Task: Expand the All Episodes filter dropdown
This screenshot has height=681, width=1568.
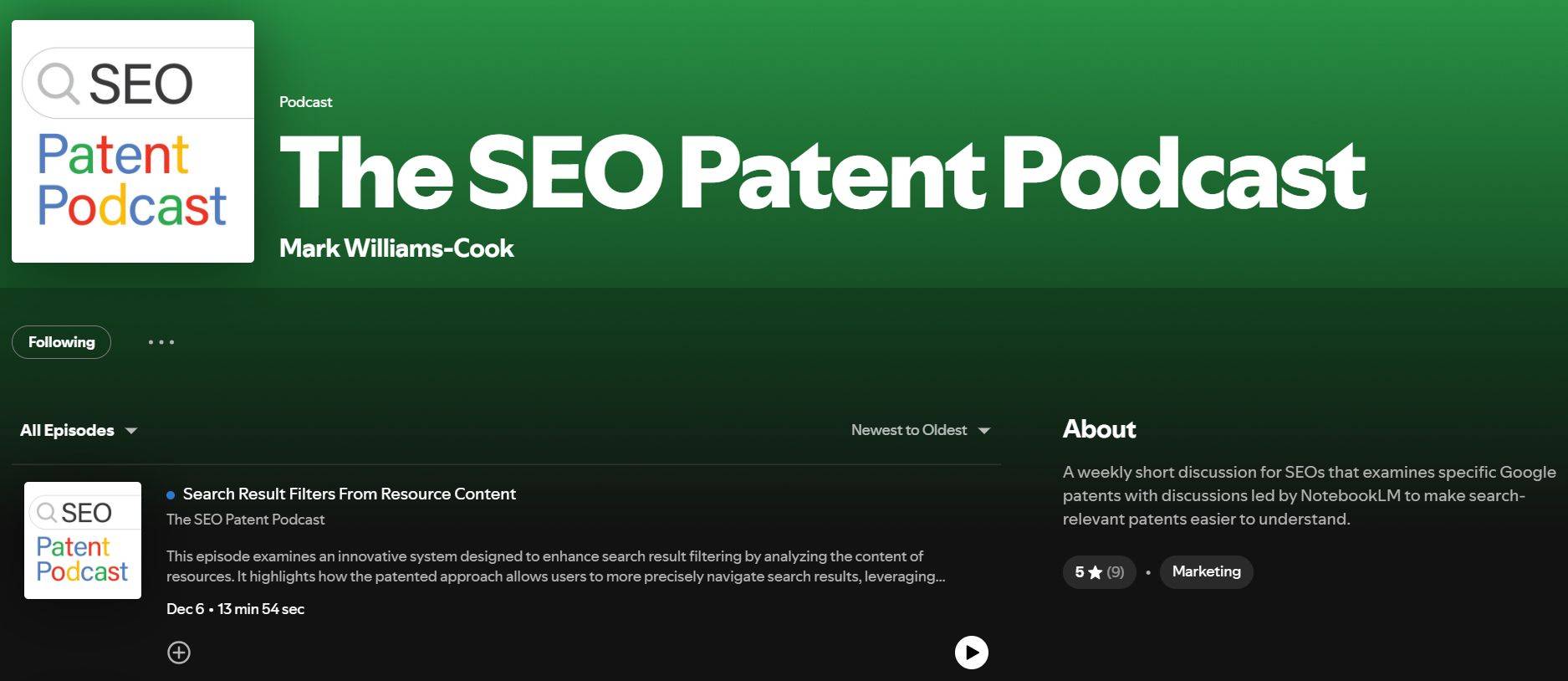Action: (79, 430)
